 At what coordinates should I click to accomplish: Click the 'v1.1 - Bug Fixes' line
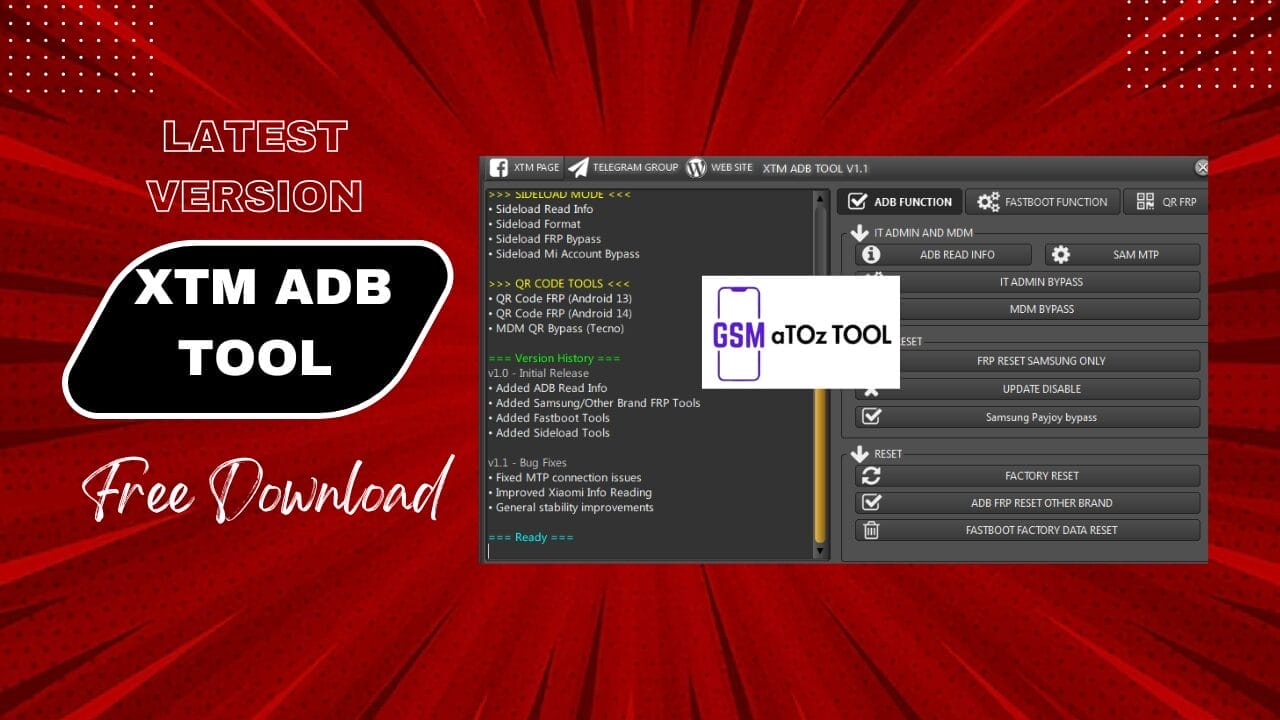tap(527, 463)
